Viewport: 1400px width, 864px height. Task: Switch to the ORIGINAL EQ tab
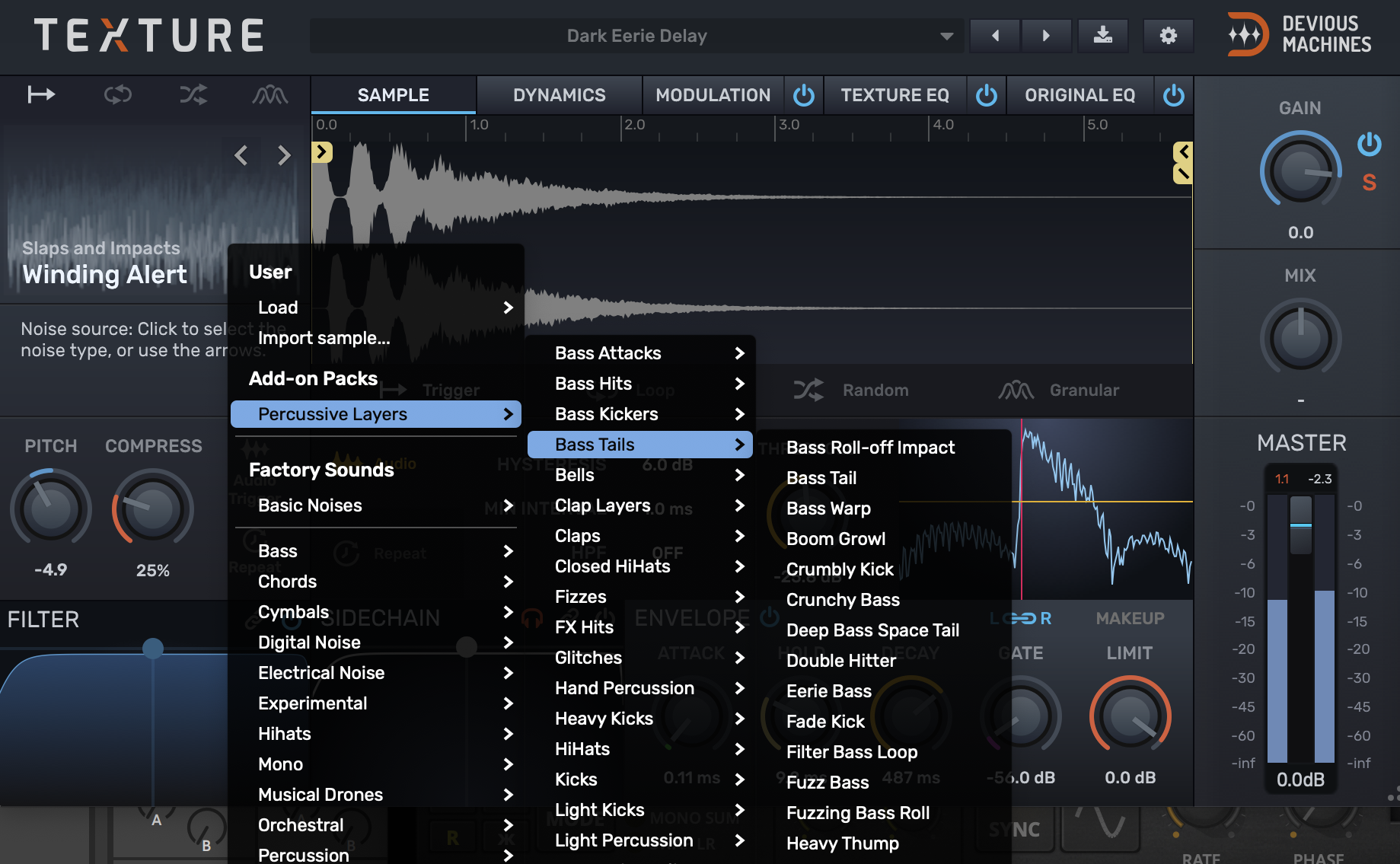(x=1079, y=95)
